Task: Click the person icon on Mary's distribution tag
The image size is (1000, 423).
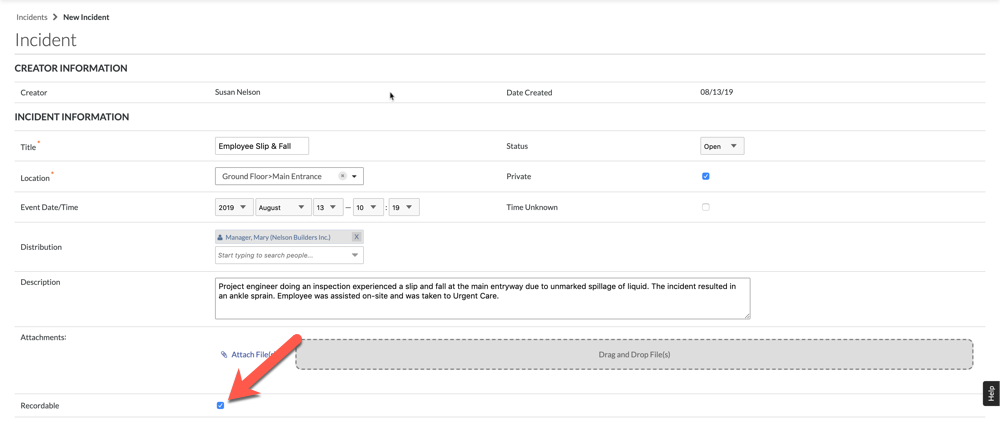Action: point(220,237)
